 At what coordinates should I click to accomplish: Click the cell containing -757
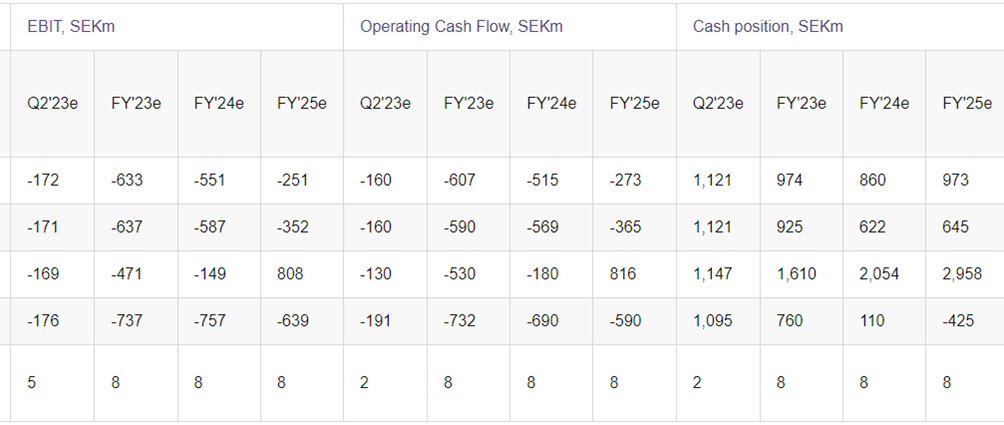pyautogui.click(x=210, y=321)
